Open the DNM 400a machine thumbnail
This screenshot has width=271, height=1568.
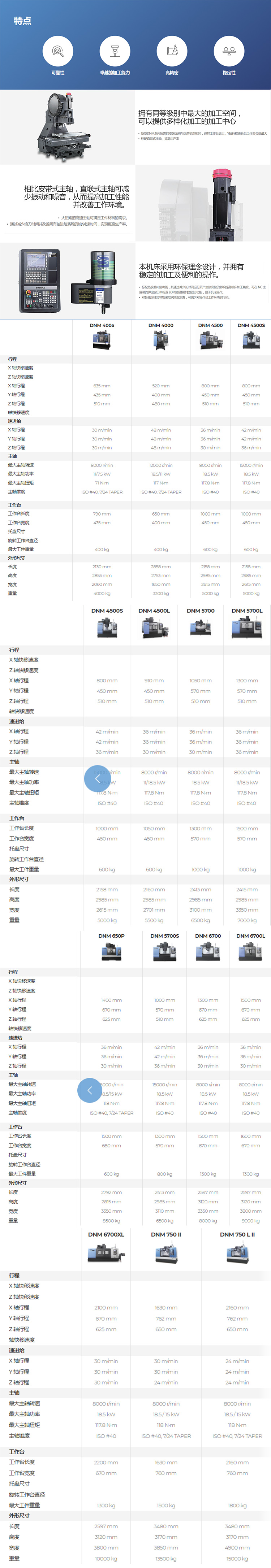[x=102, y=340]
